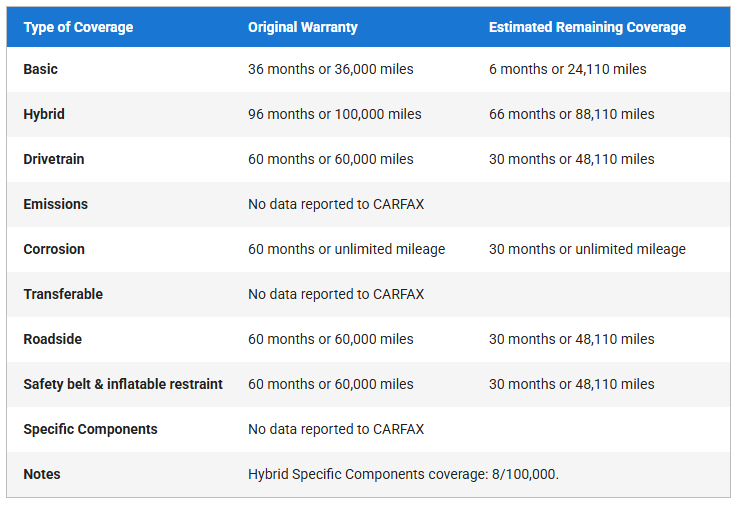Viewport: 739px width, 506px height.
Task: Select the Basic coverage row label
Action: click(41, 69)
